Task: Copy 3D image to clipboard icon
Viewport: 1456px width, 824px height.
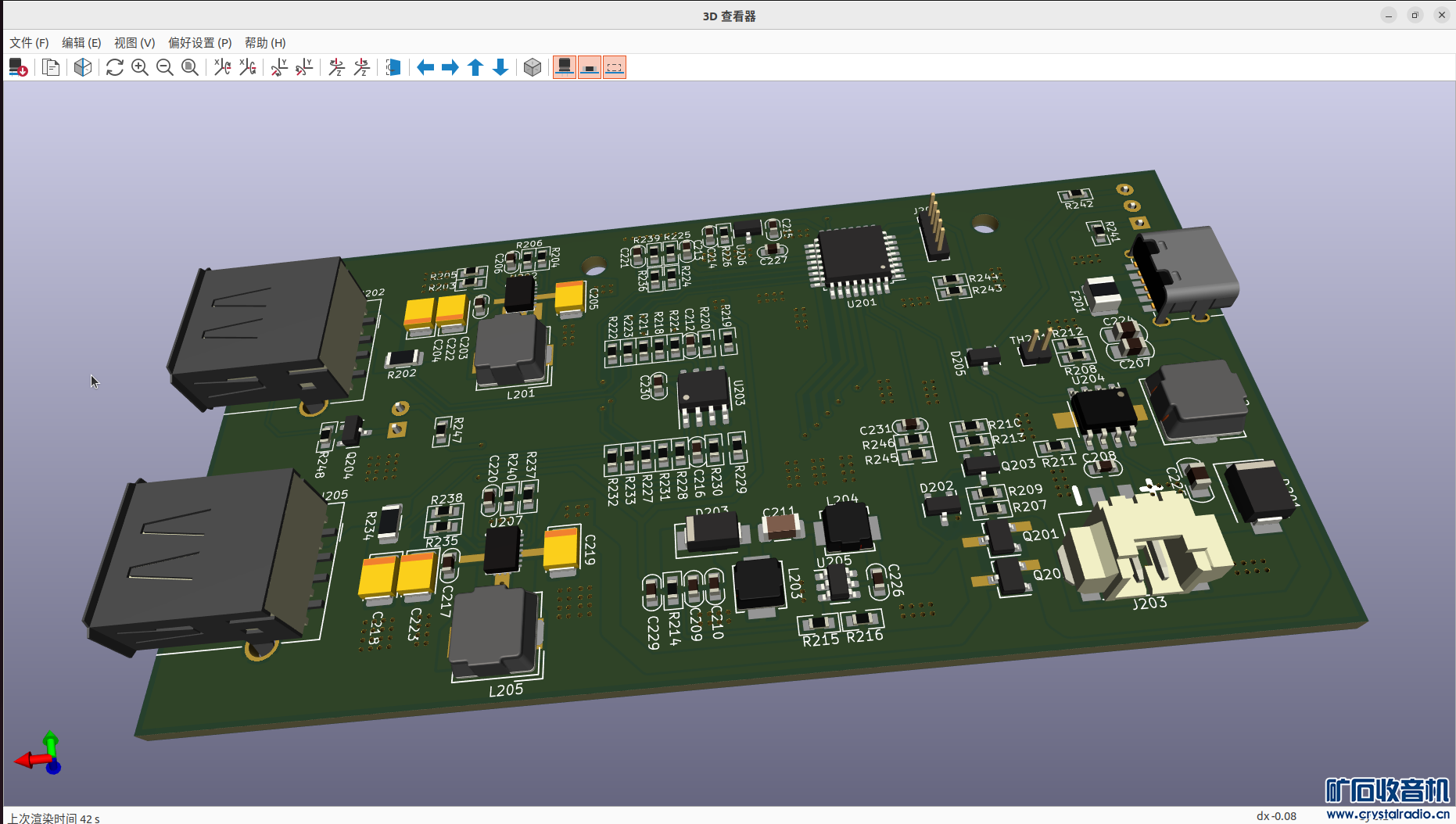Action: (51, 67)
